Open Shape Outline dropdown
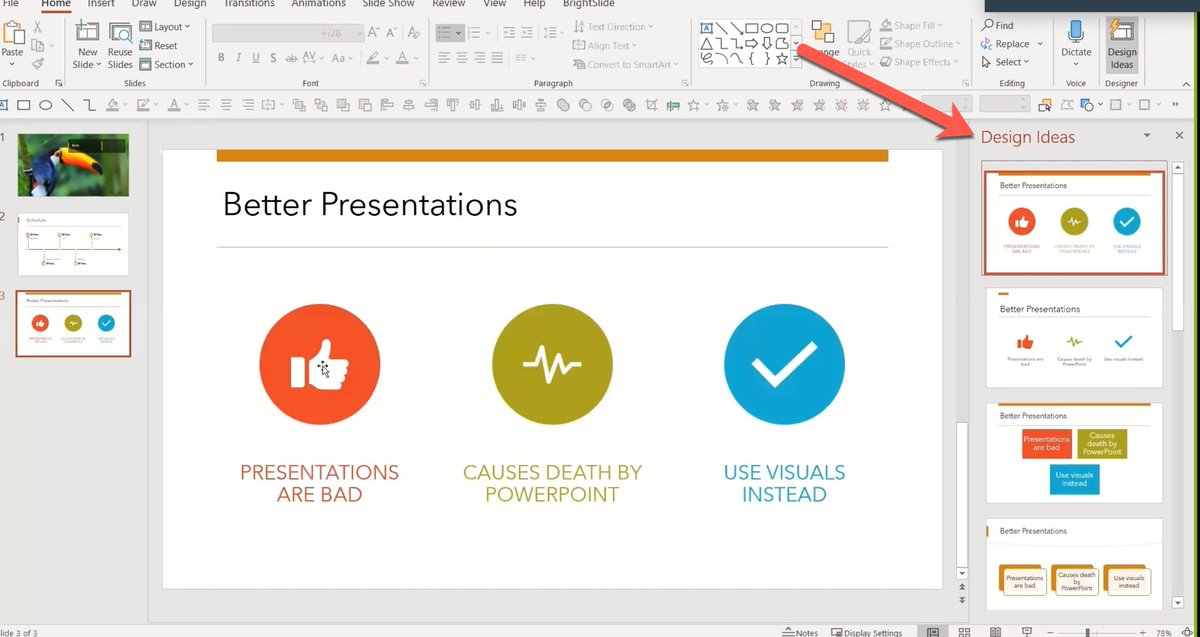The image size is (1200, 637). point(922,44)
